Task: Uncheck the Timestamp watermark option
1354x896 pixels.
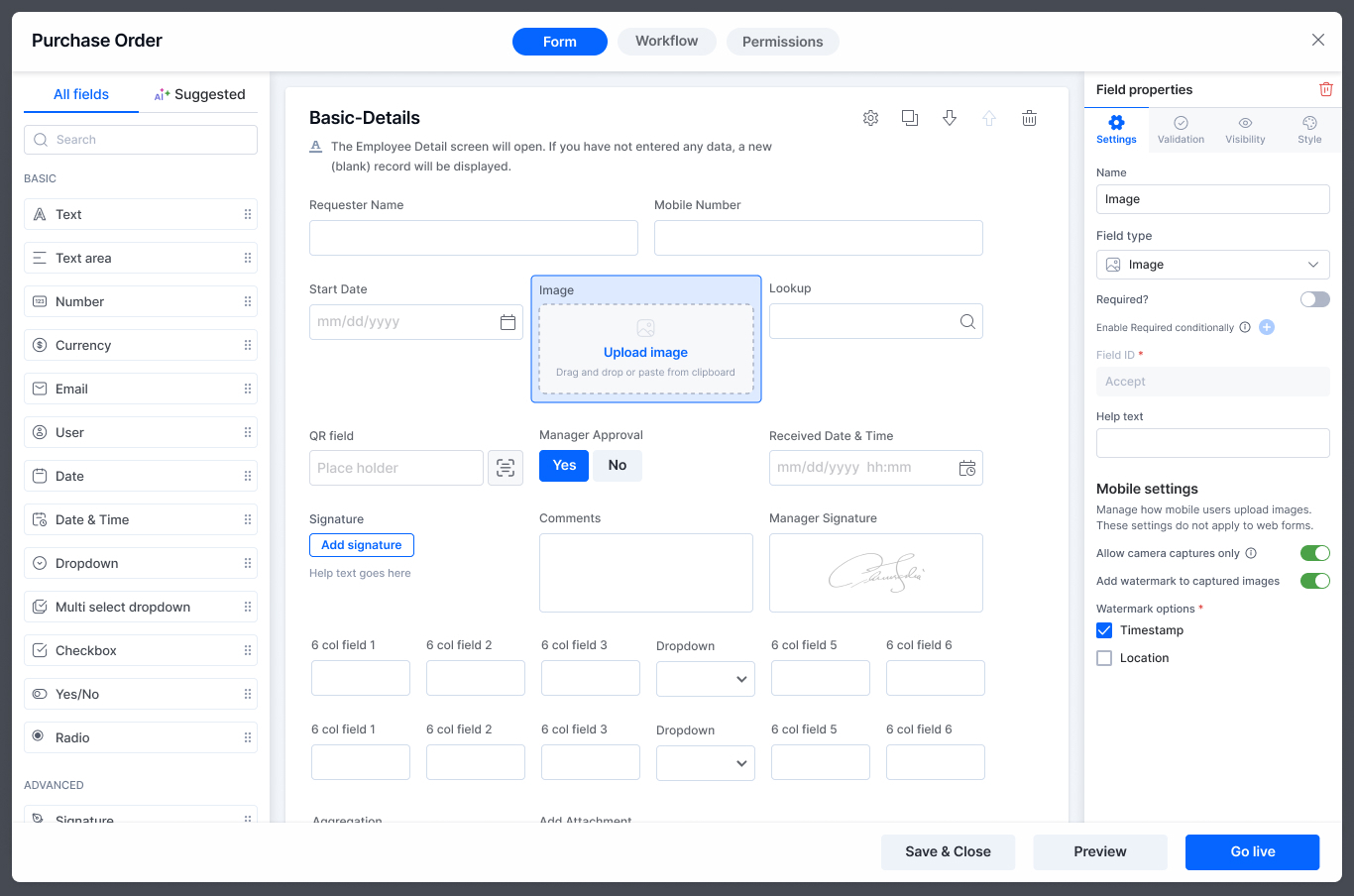Action: [x=1104, y=630]
